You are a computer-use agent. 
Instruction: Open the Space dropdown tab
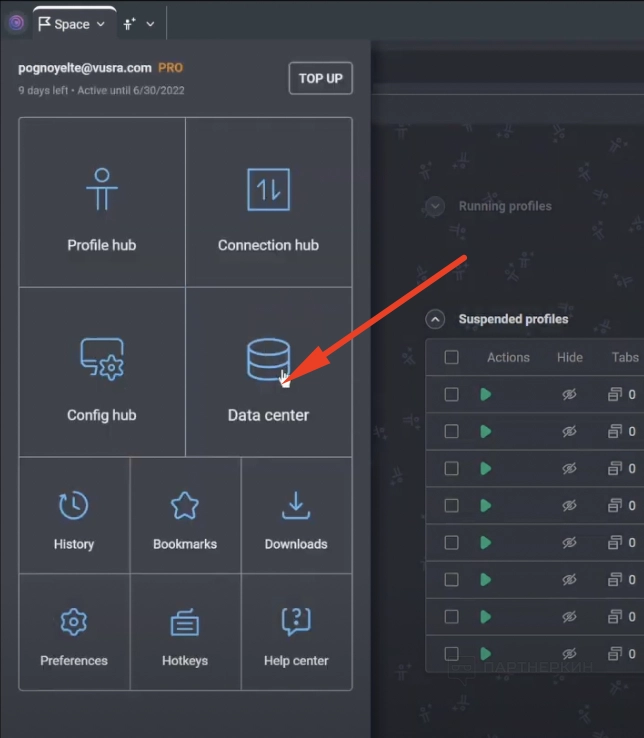click(x=71, y=24)
